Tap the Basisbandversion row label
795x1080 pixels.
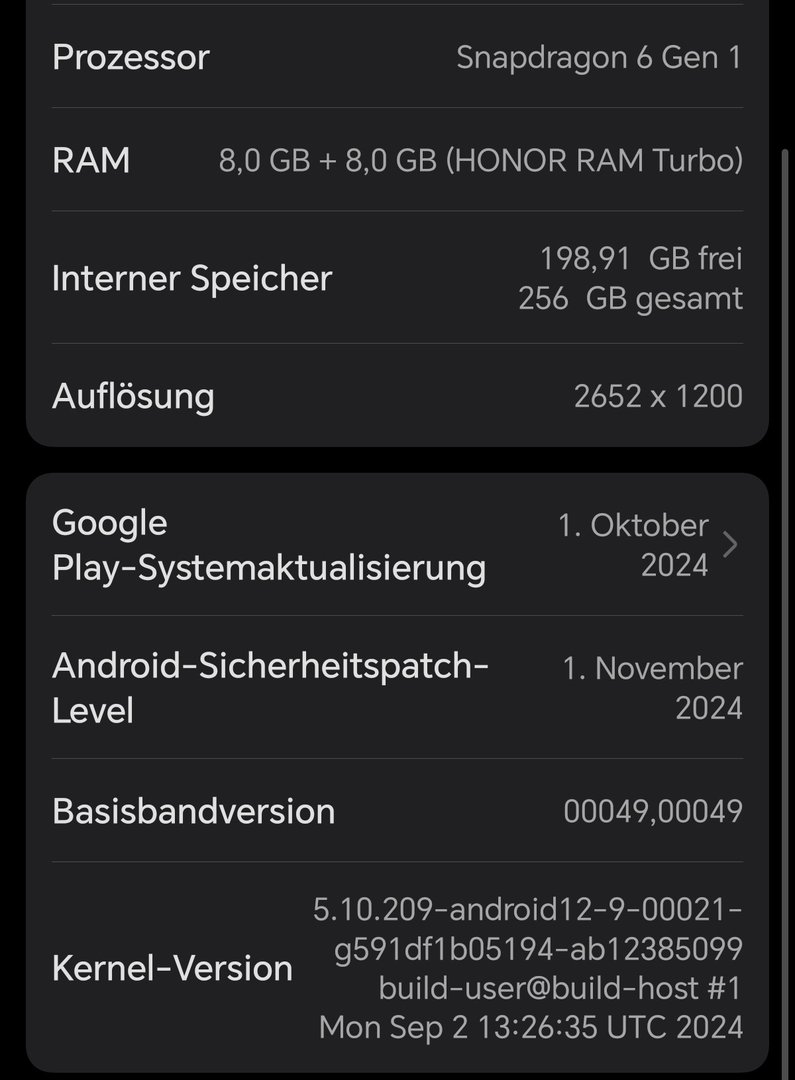tap(193, 811)
